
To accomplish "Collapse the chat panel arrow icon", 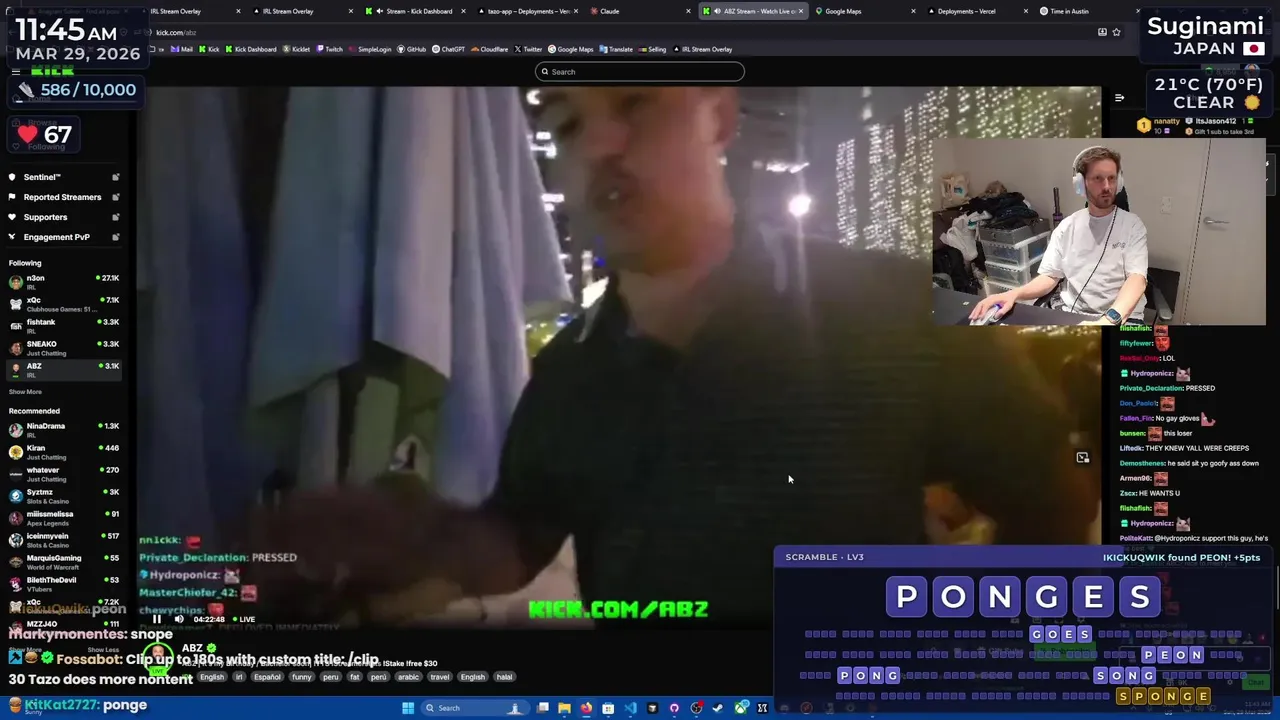I will [x=1119, y=98].
